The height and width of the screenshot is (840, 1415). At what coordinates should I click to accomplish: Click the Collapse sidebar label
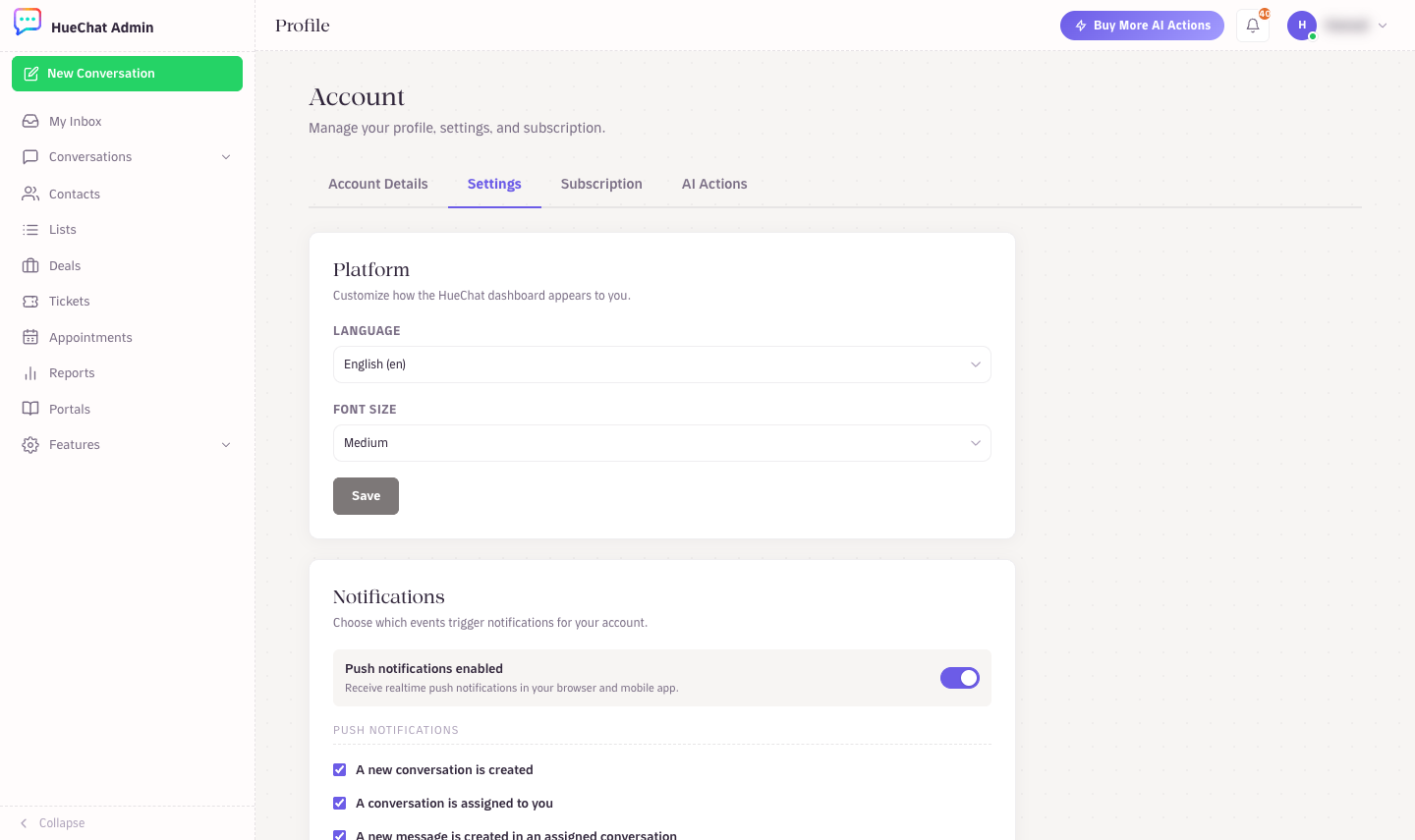(x=62, y=823)
